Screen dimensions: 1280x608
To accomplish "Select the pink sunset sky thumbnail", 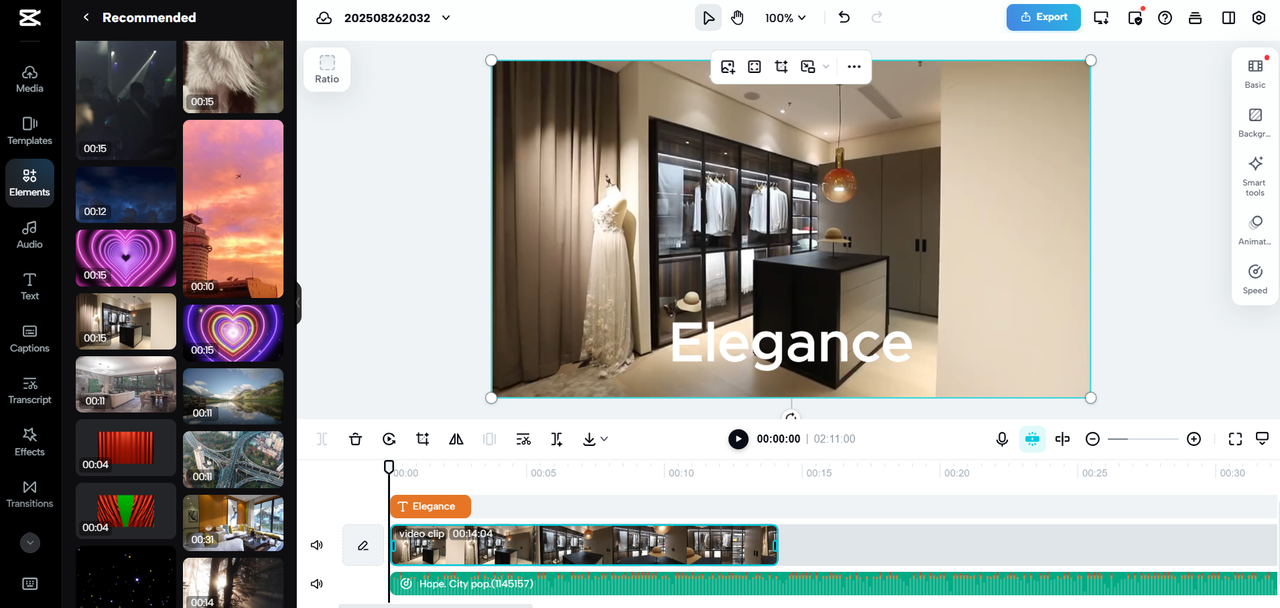I will pyautogui.click(x=233, y=208).
